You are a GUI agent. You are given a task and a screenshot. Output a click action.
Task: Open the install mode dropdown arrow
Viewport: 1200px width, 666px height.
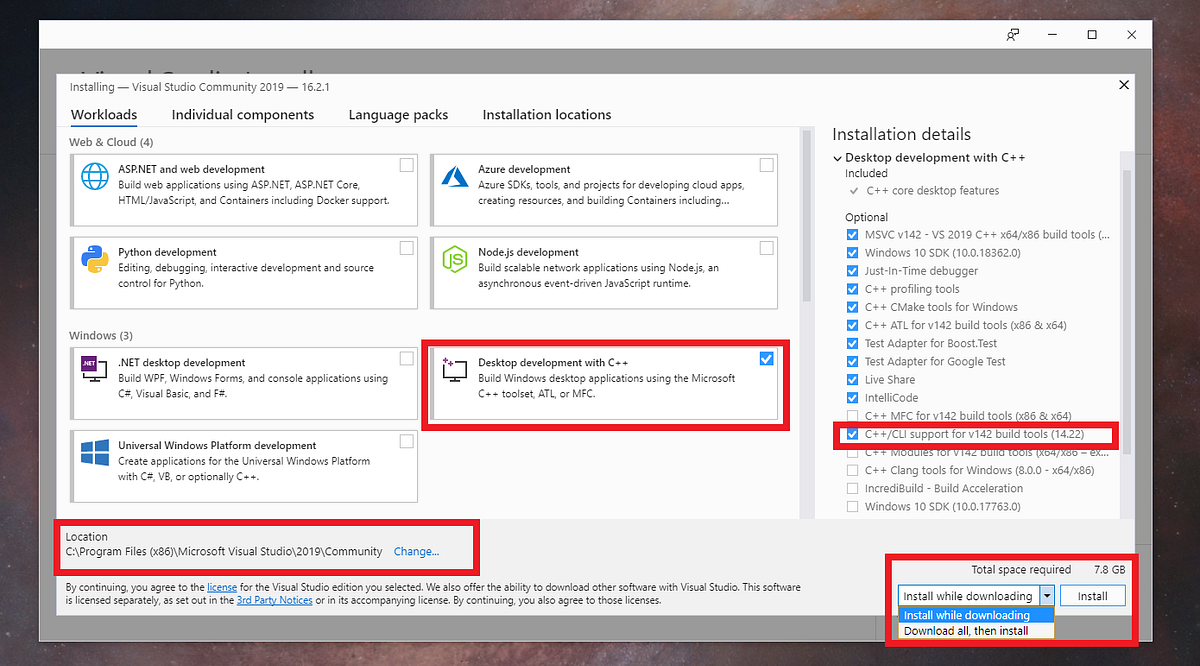[1046, 596]
